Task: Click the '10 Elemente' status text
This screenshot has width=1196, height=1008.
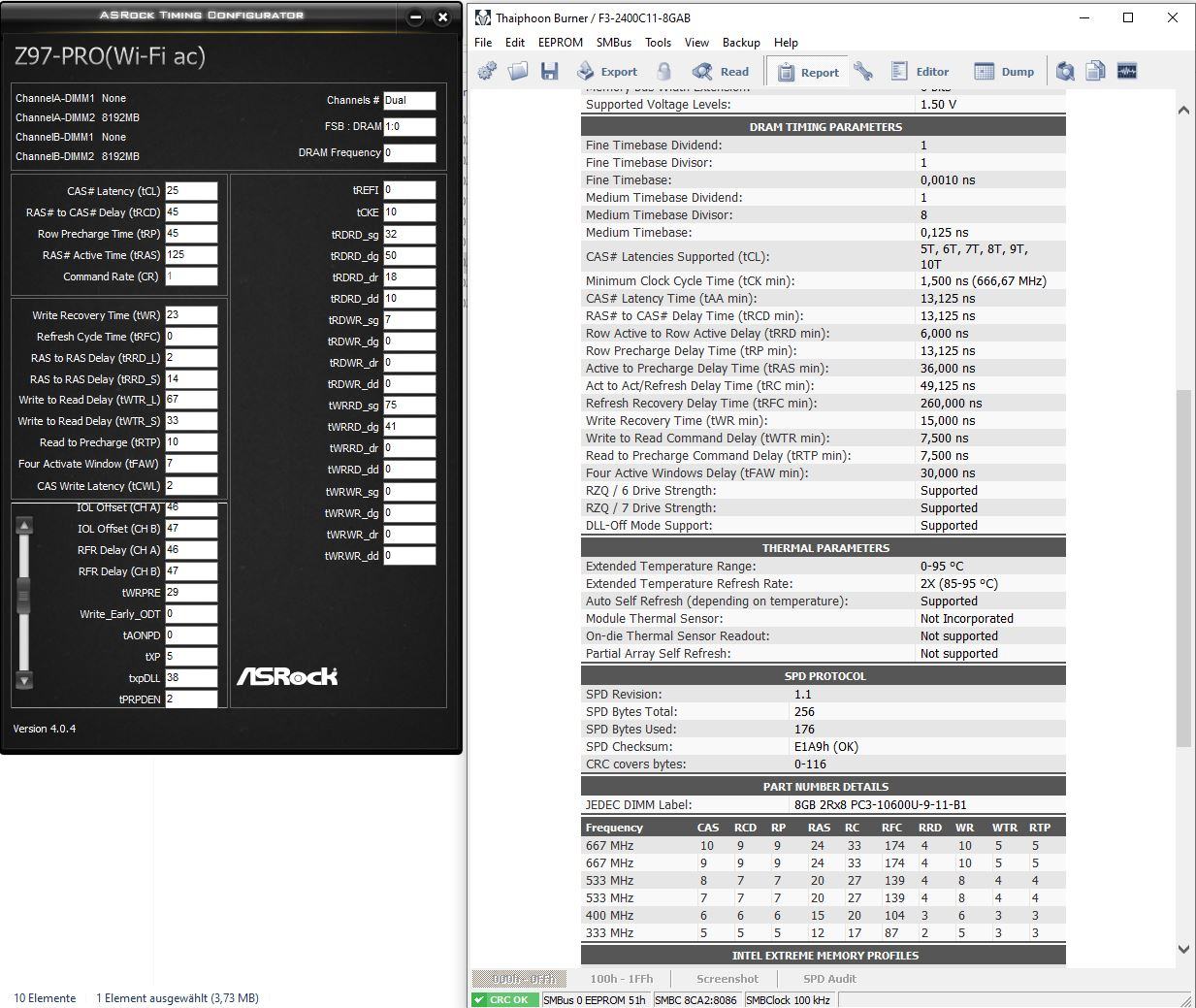Action: pyautogui.click(x=45, y=998)
